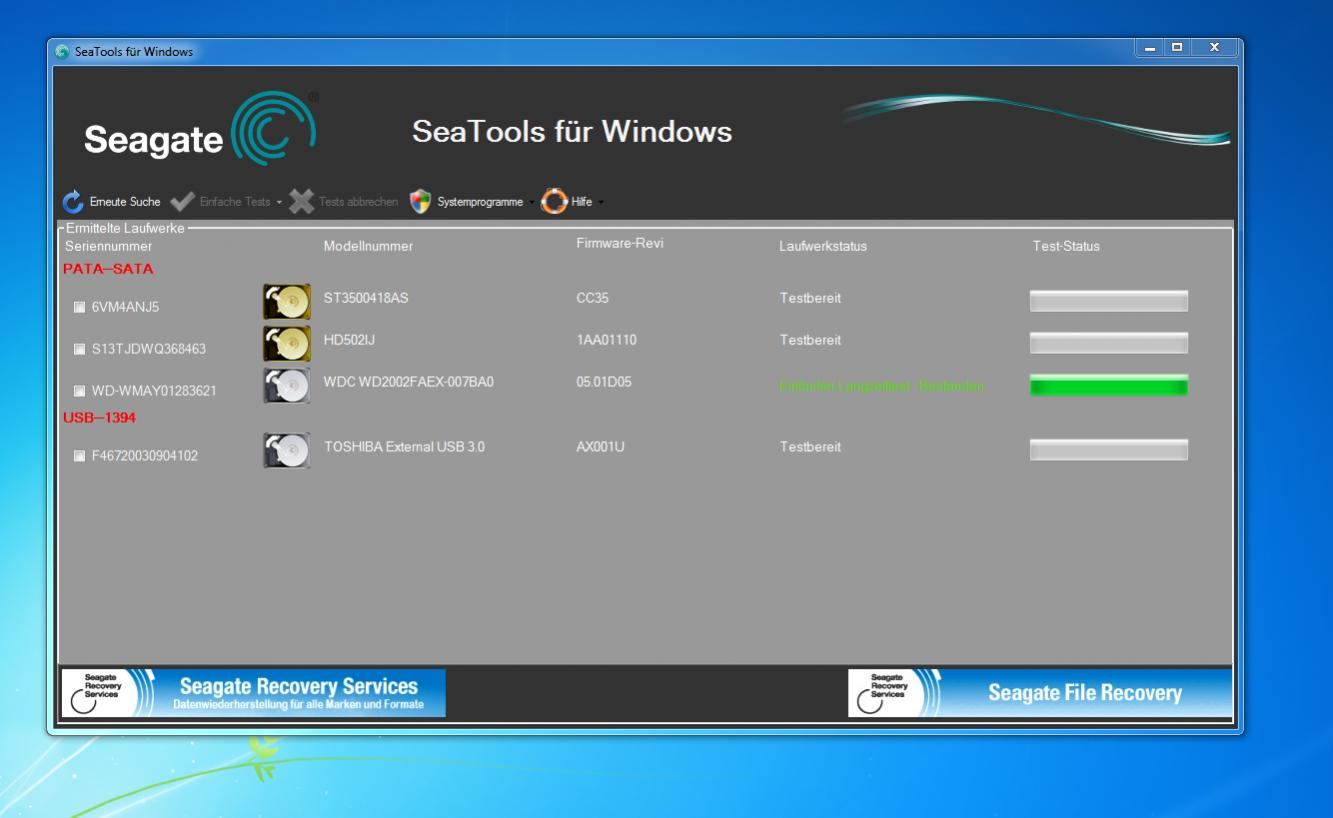This screenshot has height=818, width=1333.
Task: Click SeaTools für Windows heading text
Action: 572,131
